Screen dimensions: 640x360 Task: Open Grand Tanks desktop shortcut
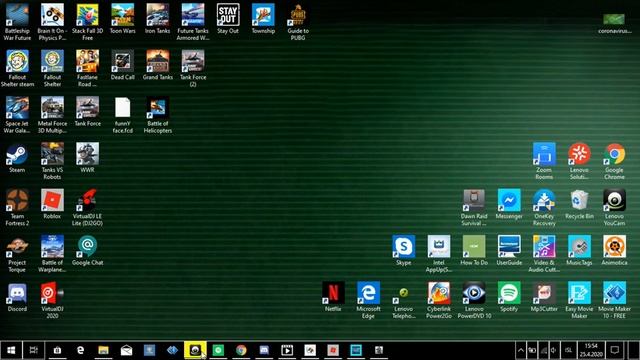(158, 65)
